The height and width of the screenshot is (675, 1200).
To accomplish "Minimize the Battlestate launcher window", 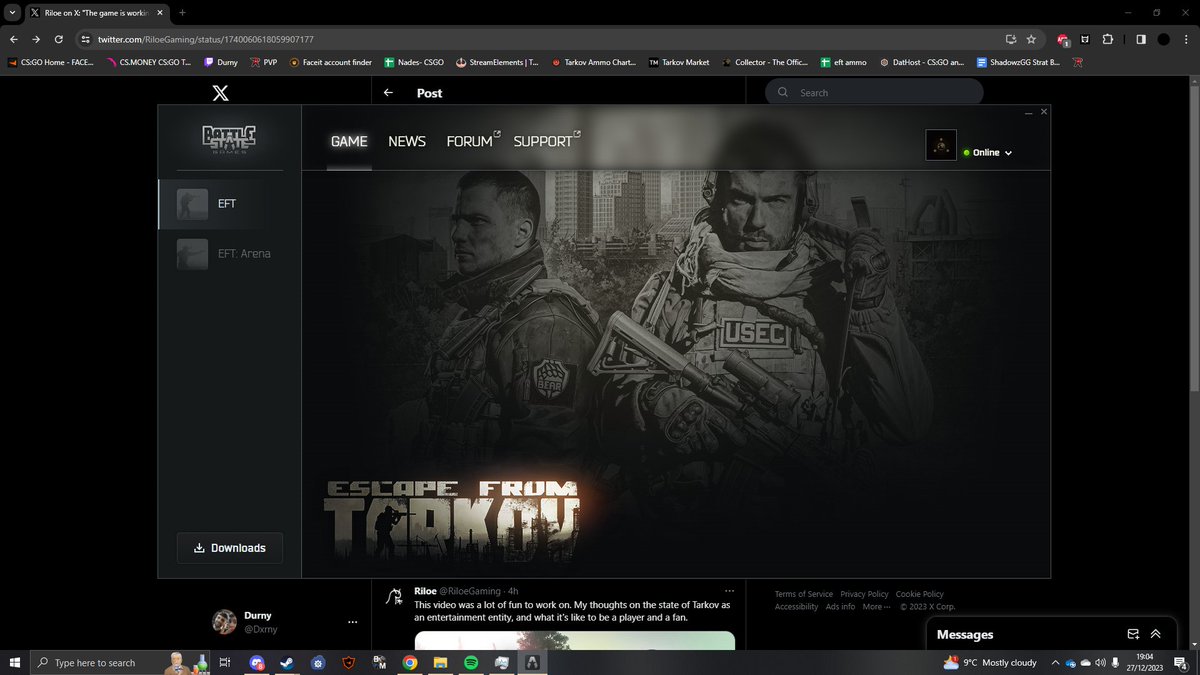I will tap(1029, 112).
